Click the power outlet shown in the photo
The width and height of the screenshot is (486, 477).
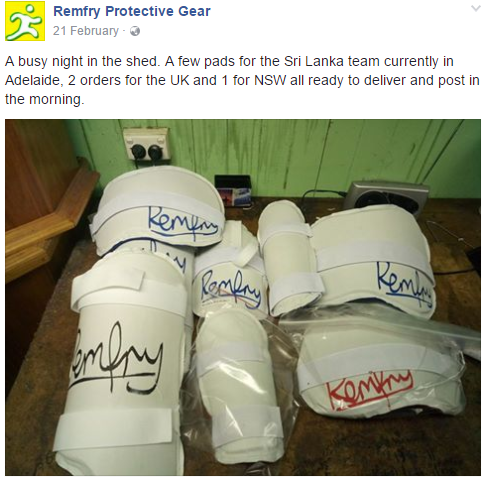[x=146, y=145]
